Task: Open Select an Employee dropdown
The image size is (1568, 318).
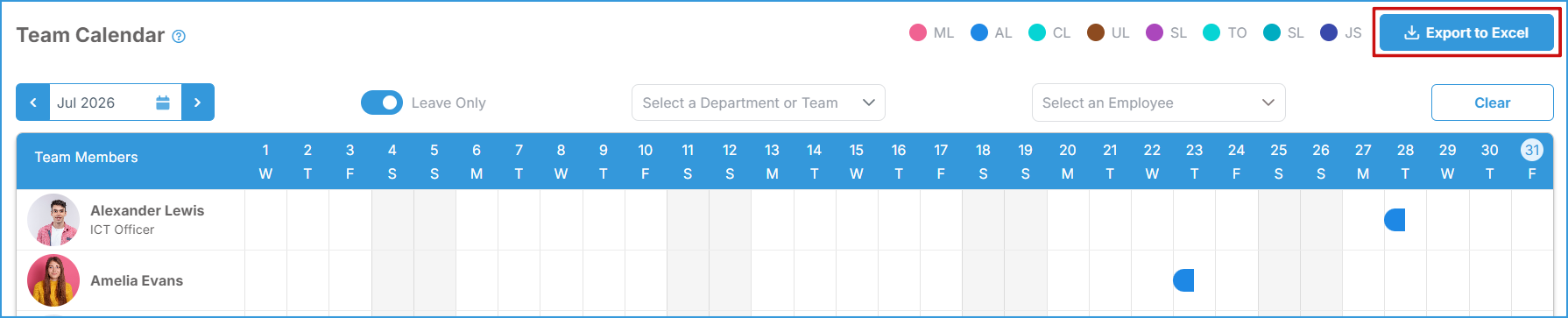Action: (1159, 102)
